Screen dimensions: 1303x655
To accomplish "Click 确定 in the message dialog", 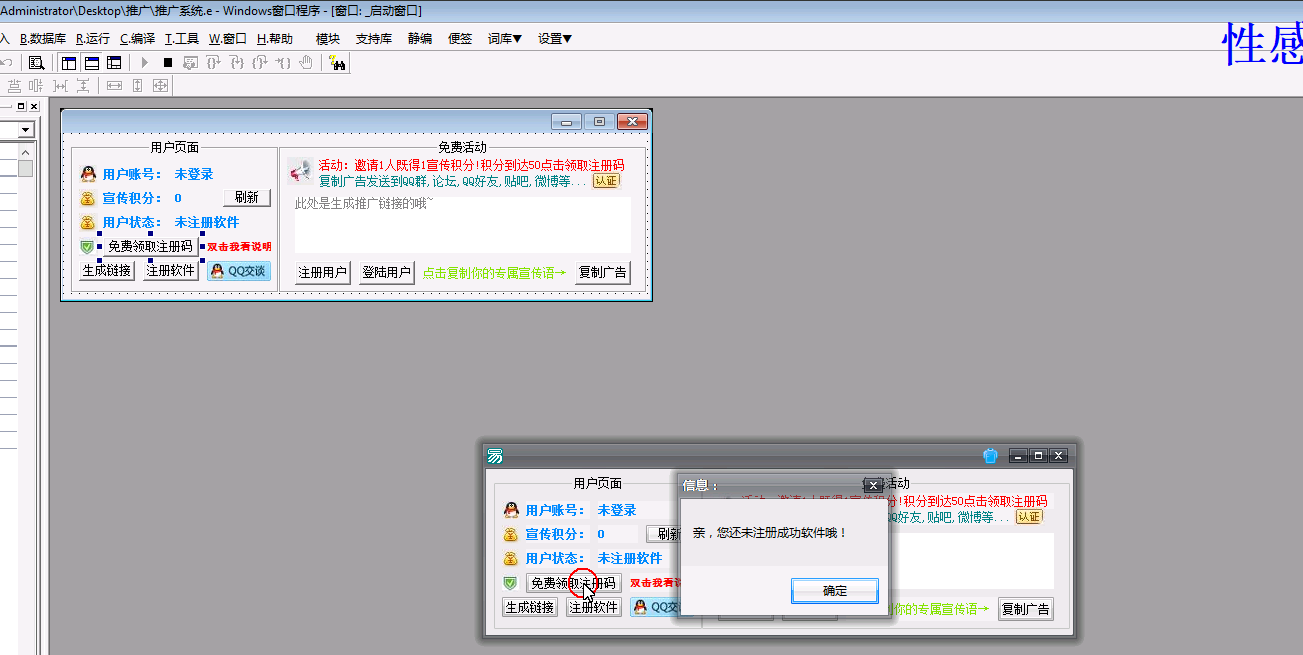I will pyautogui.click(x=835, y=591).
